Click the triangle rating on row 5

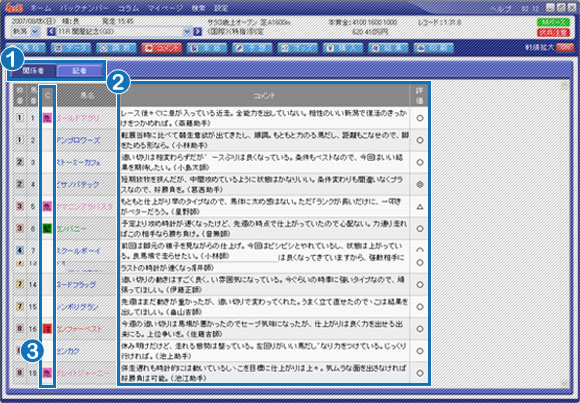point(420,206)
